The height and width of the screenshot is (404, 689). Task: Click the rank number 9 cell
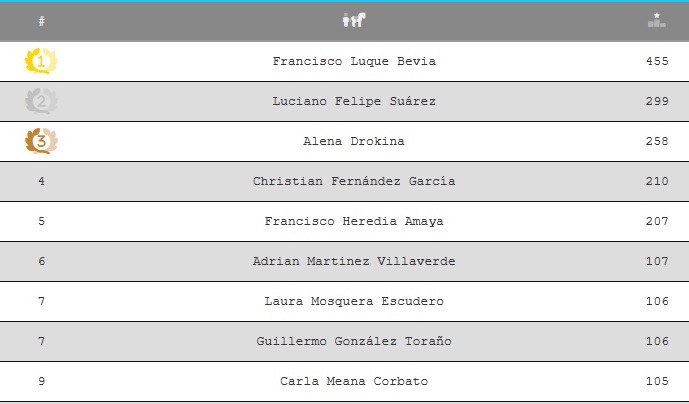point(41,382)
